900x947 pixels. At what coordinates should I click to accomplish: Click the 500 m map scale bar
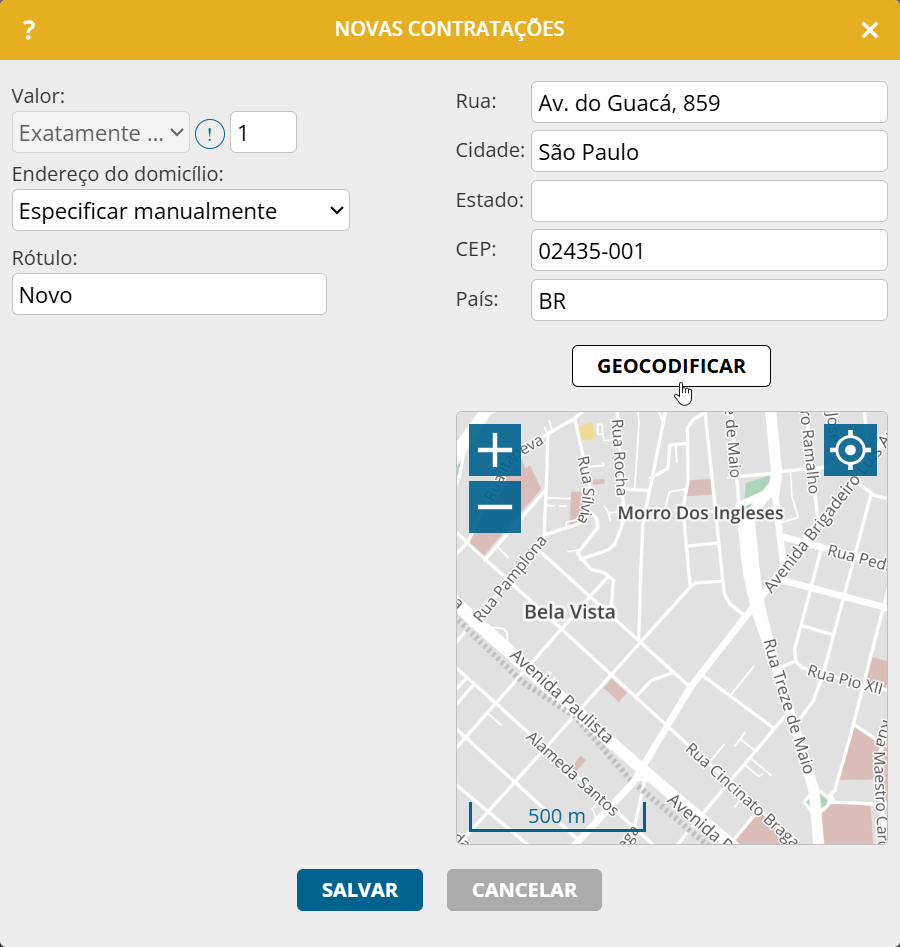point(557,817)
